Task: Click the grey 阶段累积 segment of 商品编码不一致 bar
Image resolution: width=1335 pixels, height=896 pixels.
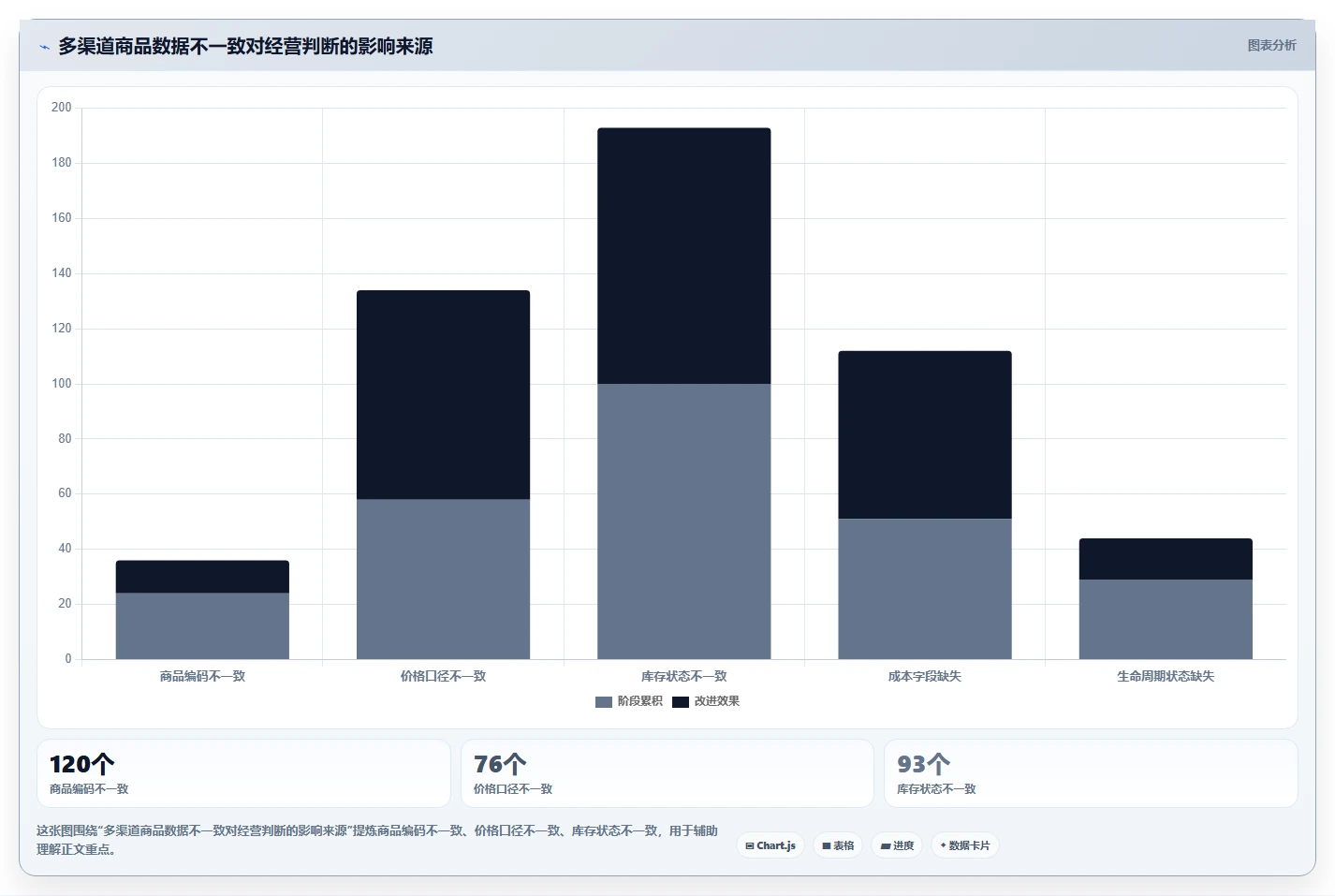Action: pyautogui.click(x=202, y=625)
